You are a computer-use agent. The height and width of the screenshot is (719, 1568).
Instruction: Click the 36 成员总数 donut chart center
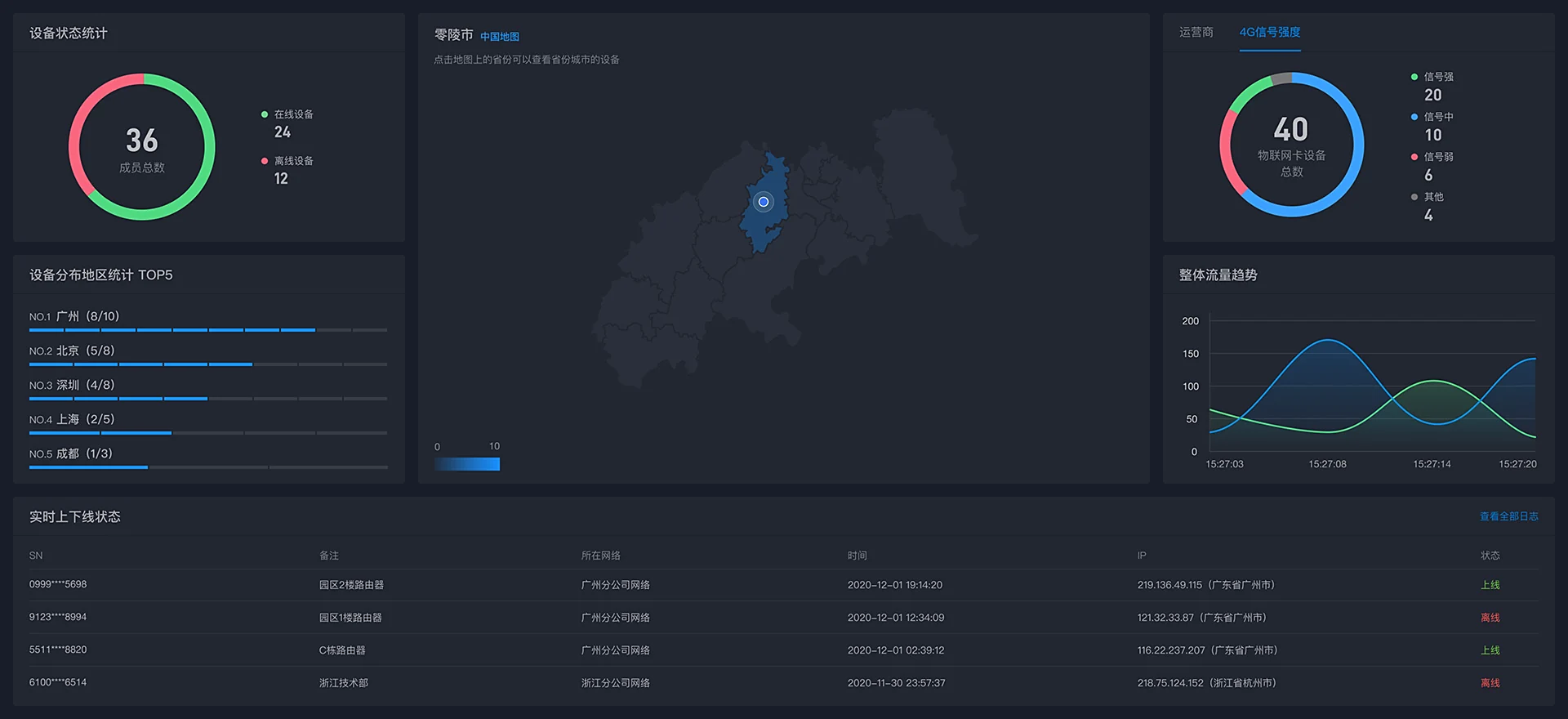click(x=142, y=148)
